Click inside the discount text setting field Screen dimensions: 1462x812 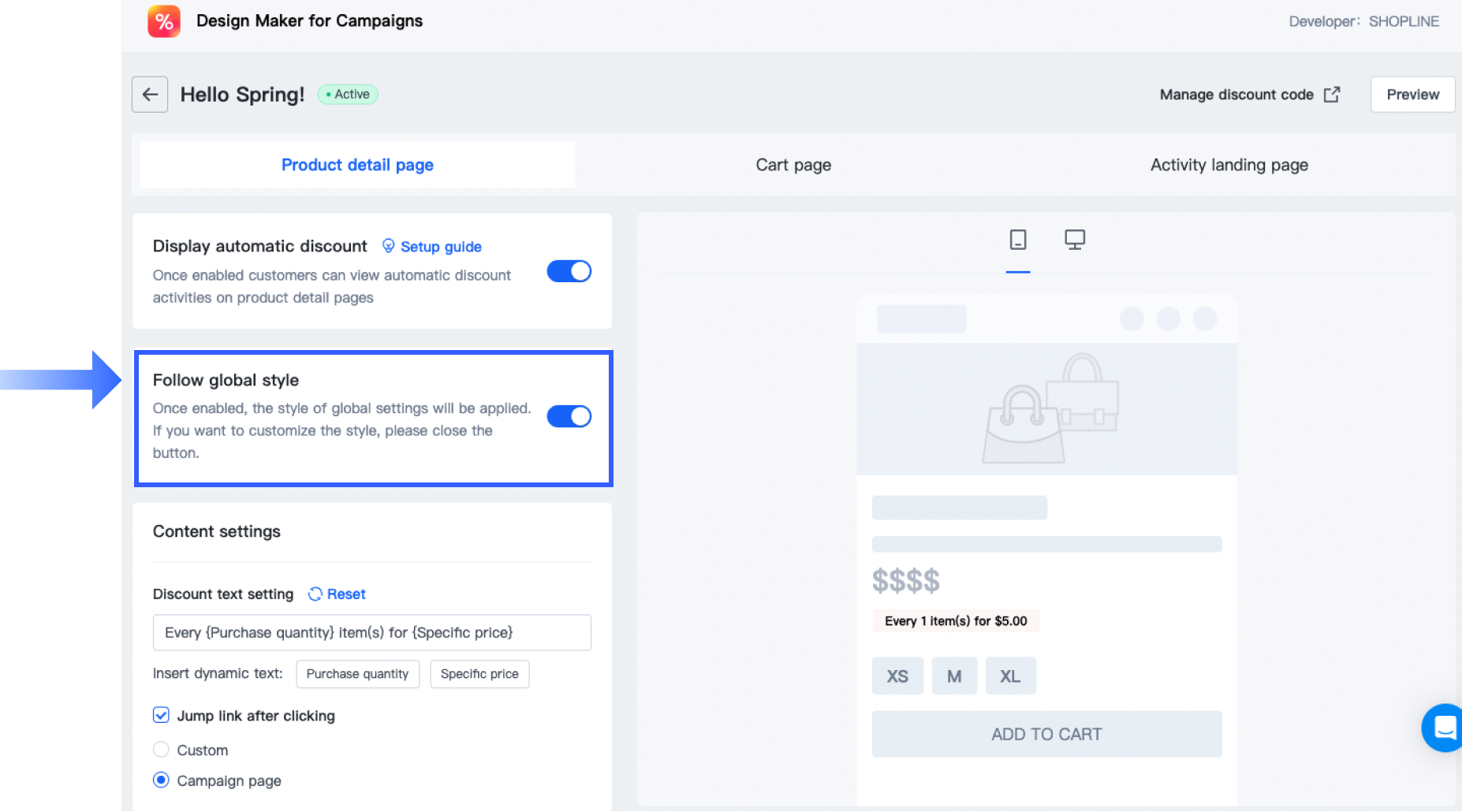[371, 632]
